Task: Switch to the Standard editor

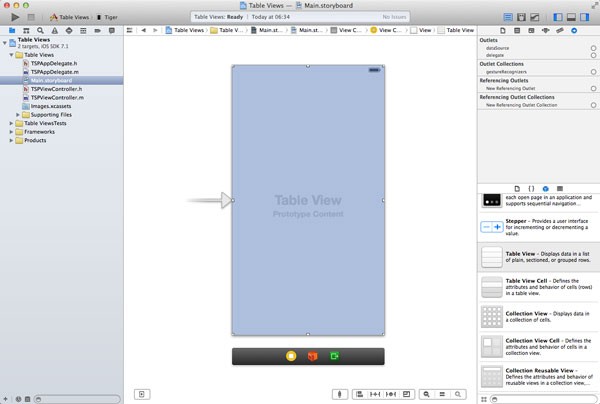Action: (508, 17)
